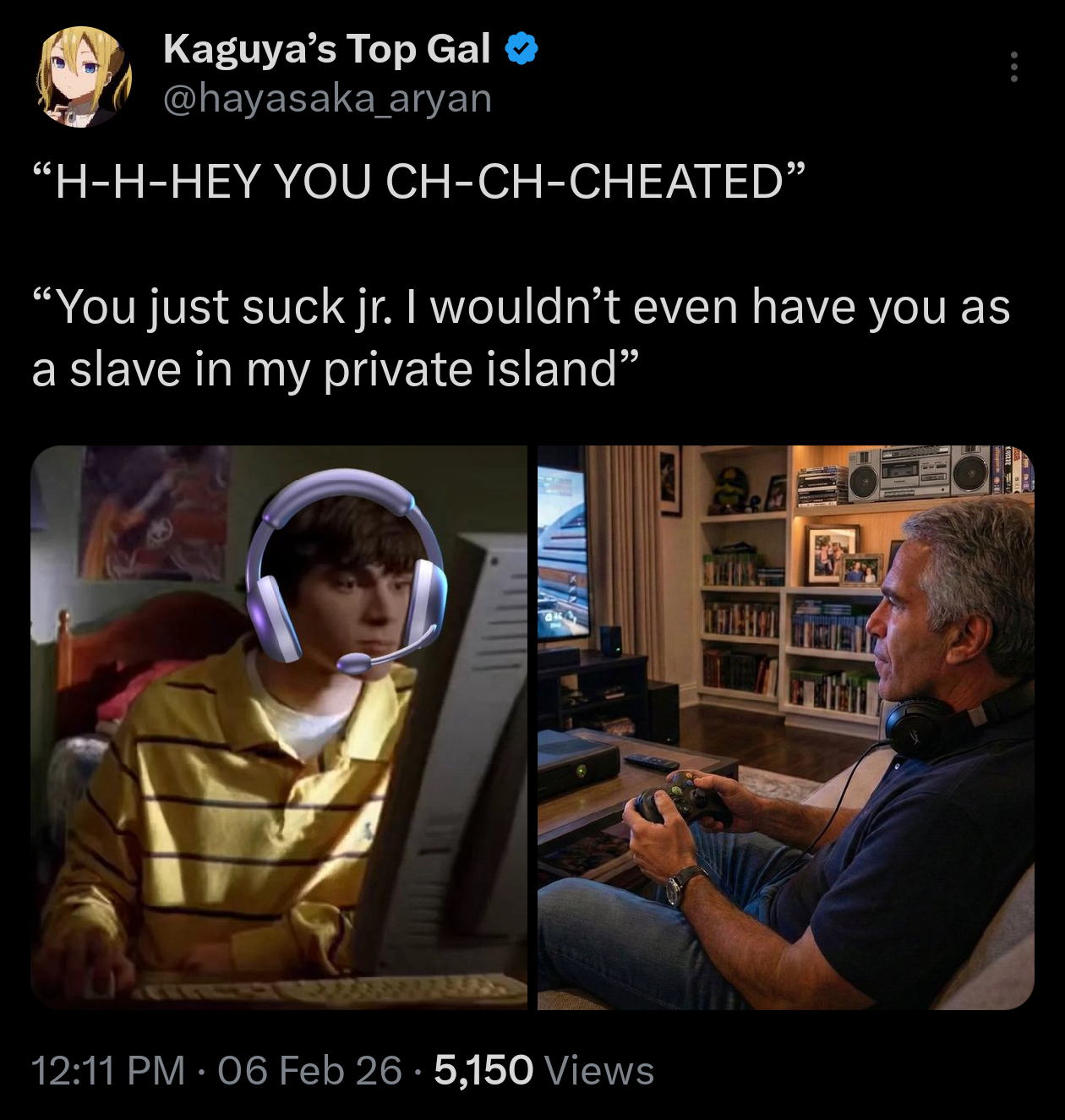Click the Kaguya's Top Gal display name

[x=326, y=49]
